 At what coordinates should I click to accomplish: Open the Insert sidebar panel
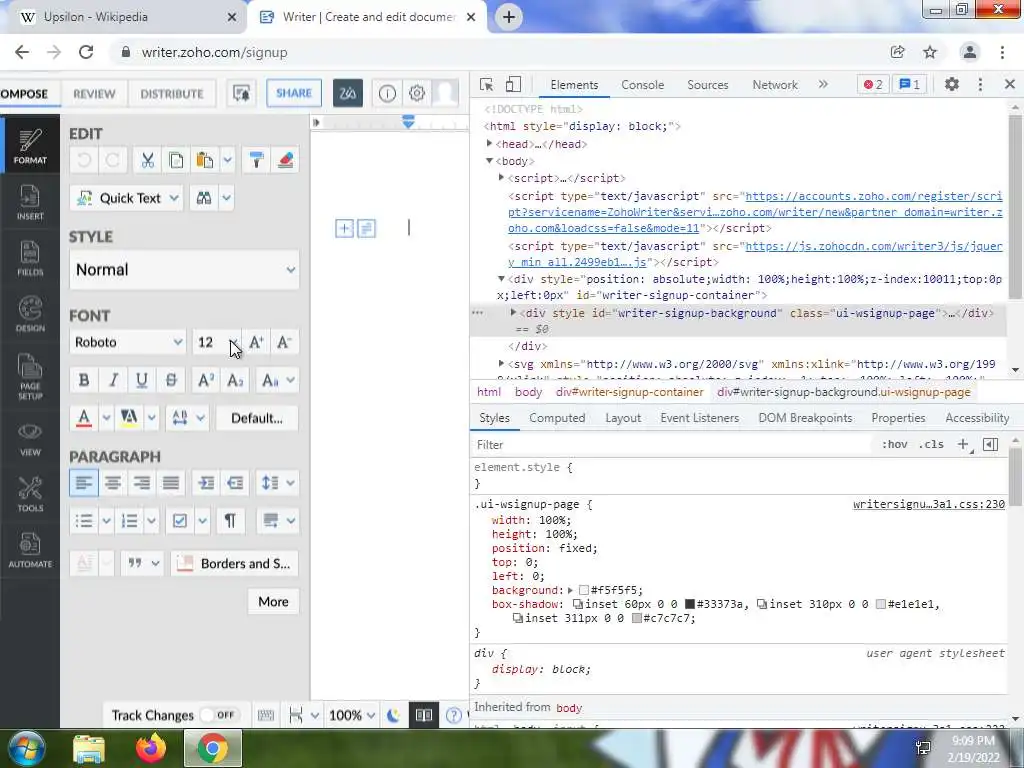tap(30, 202)
